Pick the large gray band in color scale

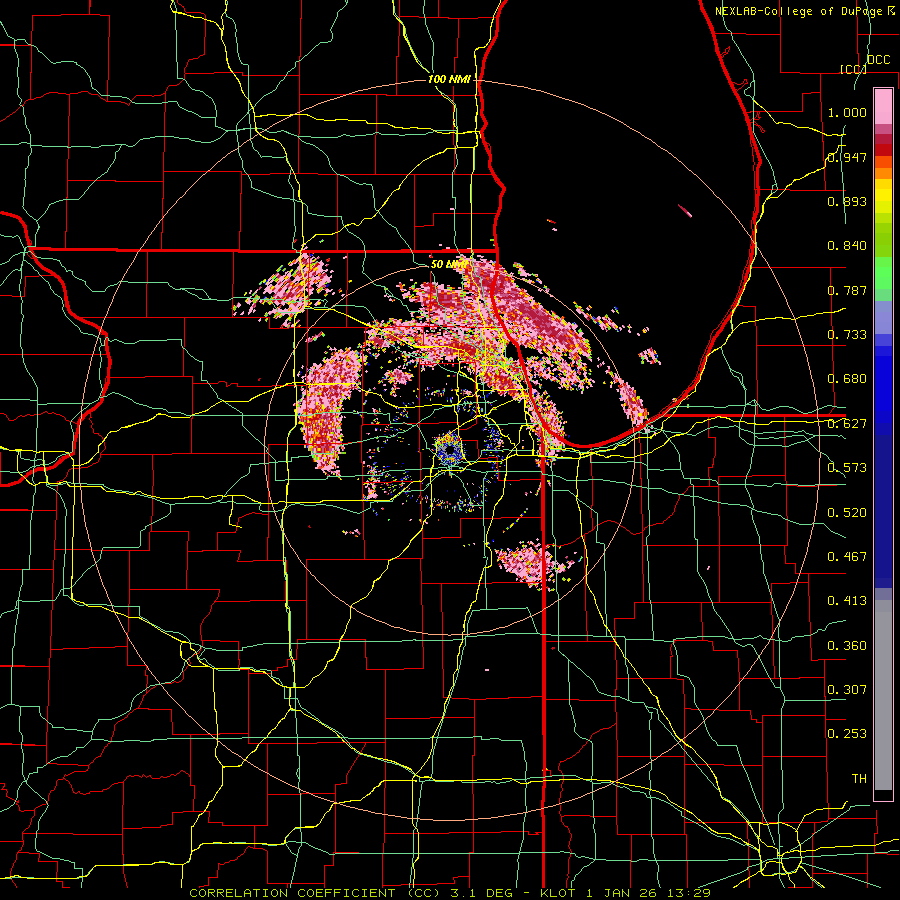[883, 695]
